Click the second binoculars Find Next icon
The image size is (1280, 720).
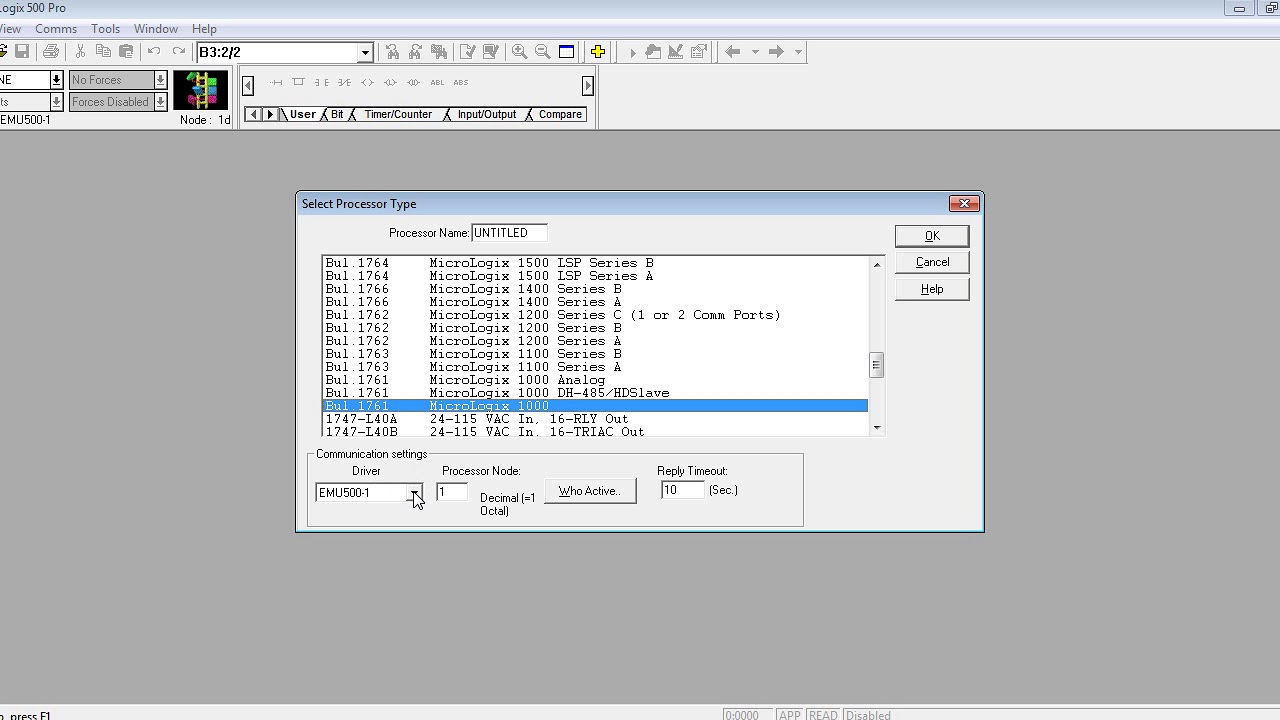coord(415,52)
